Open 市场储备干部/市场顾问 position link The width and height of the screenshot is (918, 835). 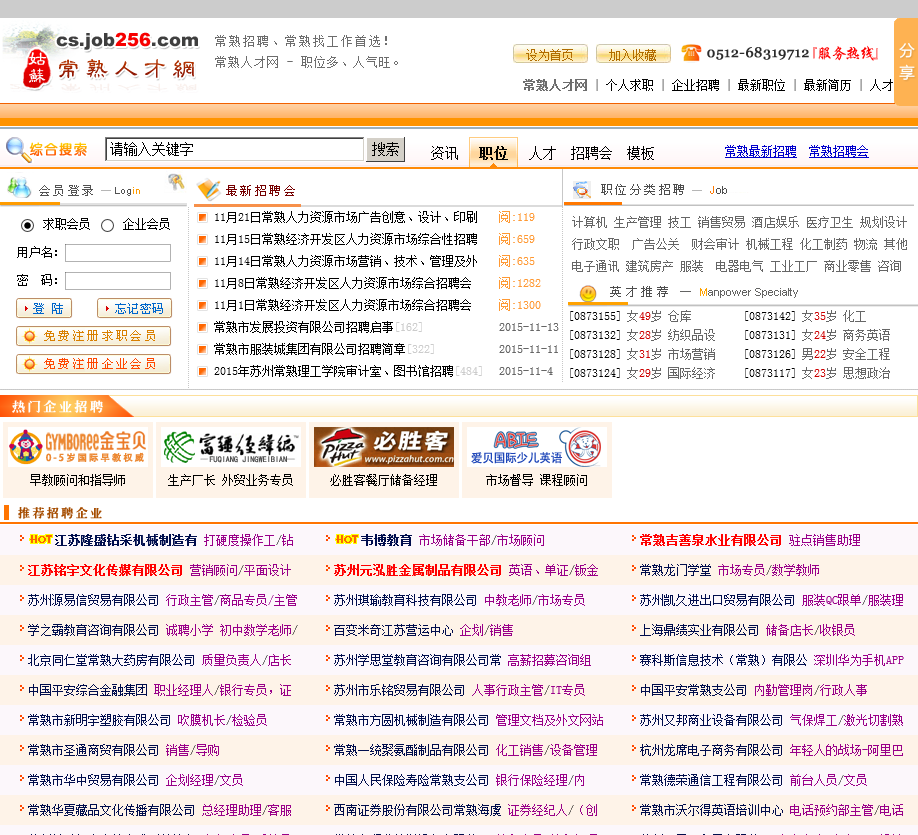coord(481,540)
